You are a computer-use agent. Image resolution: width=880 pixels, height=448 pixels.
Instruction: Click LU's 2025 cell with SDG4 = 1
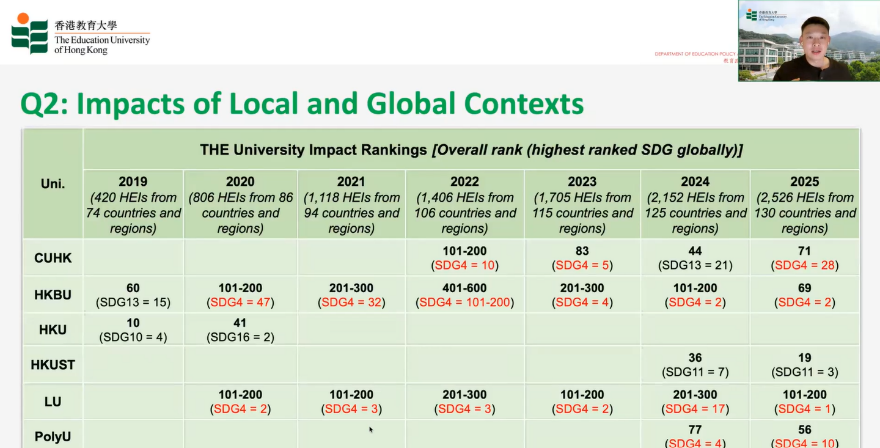pos(804,401)
